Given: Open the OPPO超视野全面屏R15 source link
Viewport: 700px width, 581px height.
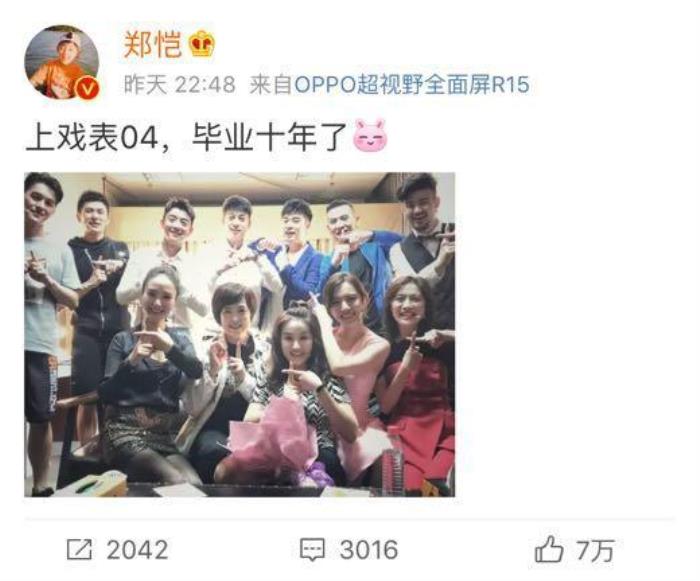Looking at the screenshot, I should point(411,84).
